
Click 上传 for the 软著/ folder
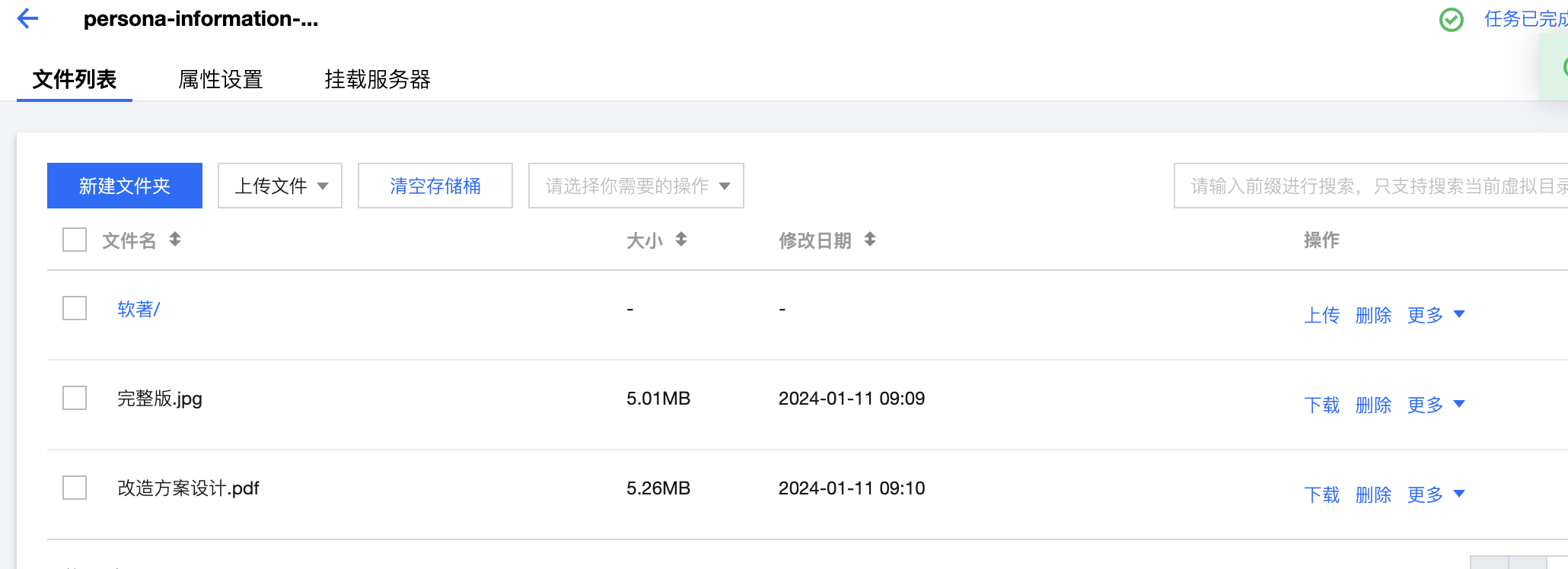click(x=1322, y=315)
